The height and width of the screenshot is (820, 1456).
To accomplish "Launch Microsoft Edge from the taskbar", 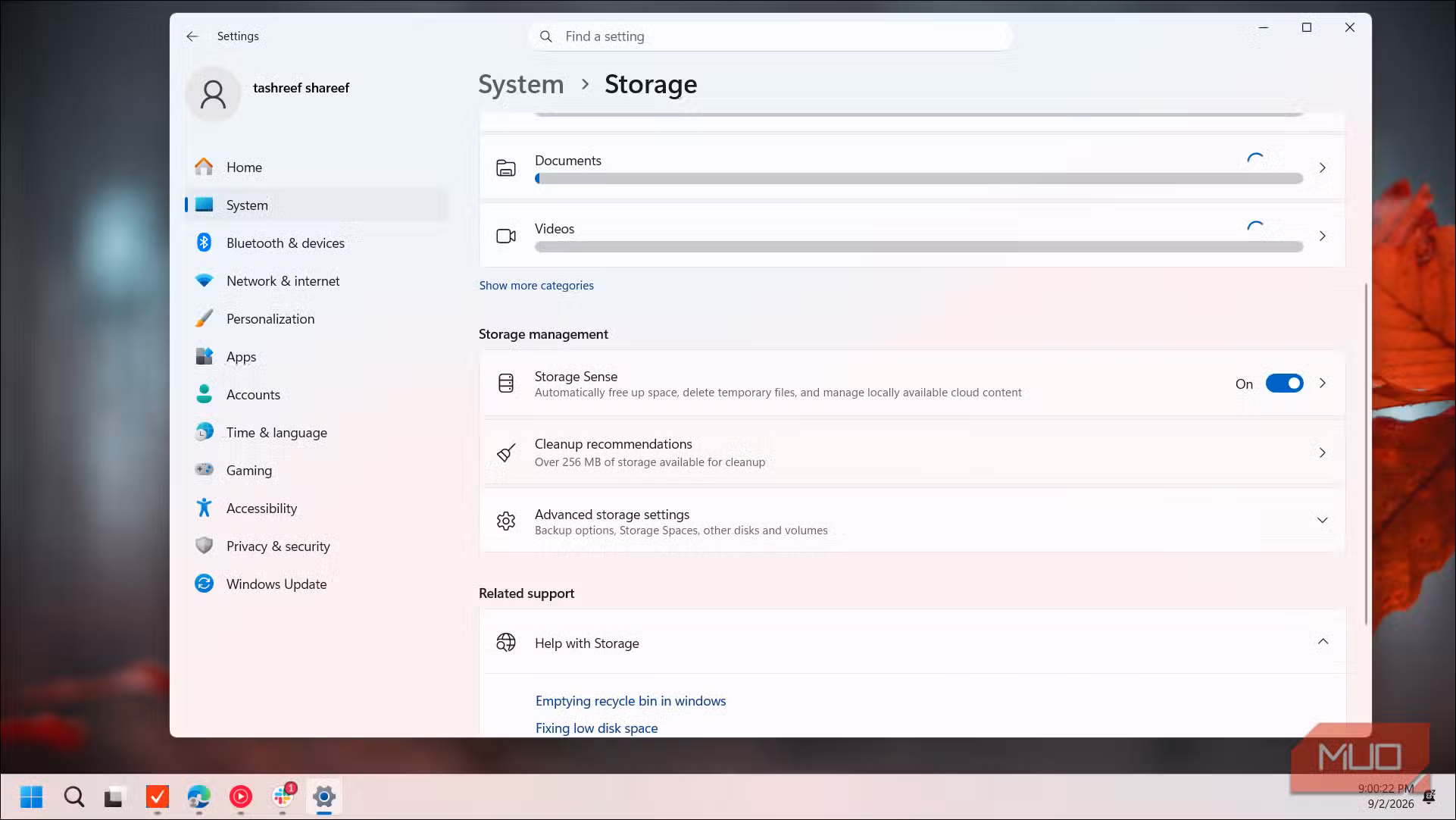I will coord(199,797).
